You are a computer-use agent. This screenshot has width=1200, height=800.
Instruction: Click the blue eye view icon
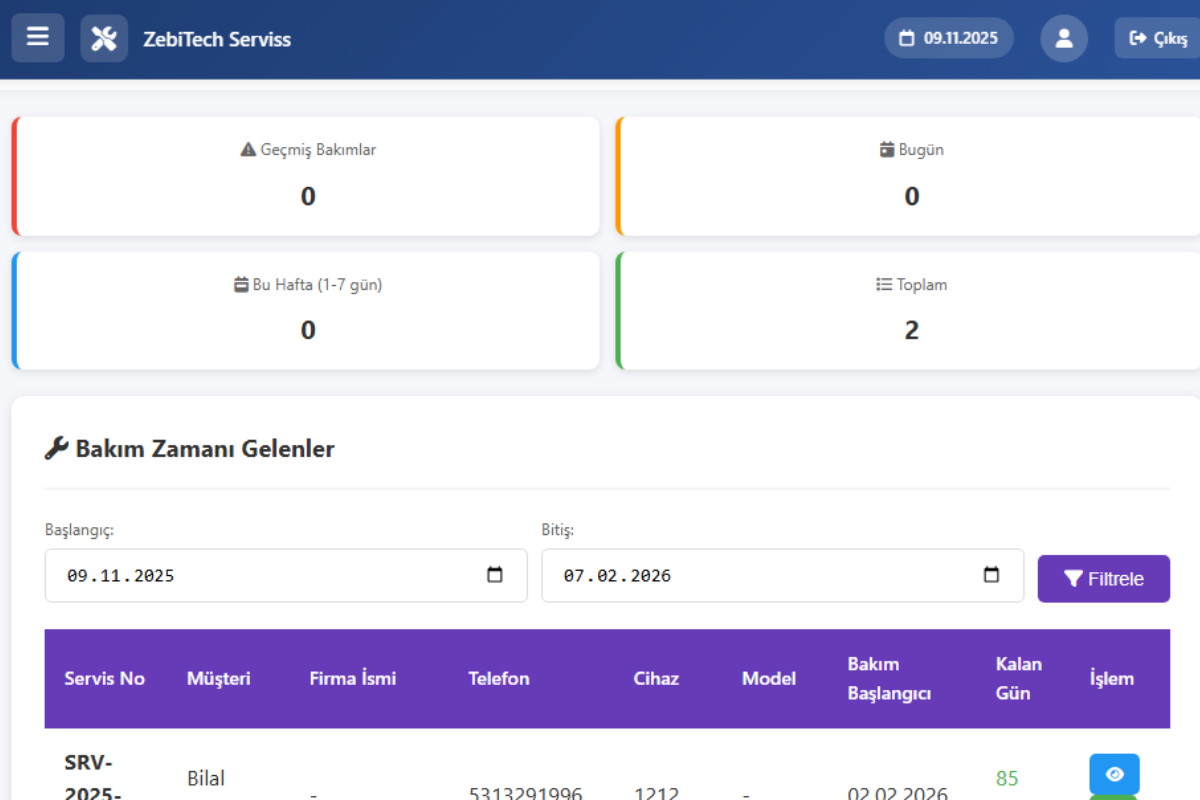point(1114,774)
